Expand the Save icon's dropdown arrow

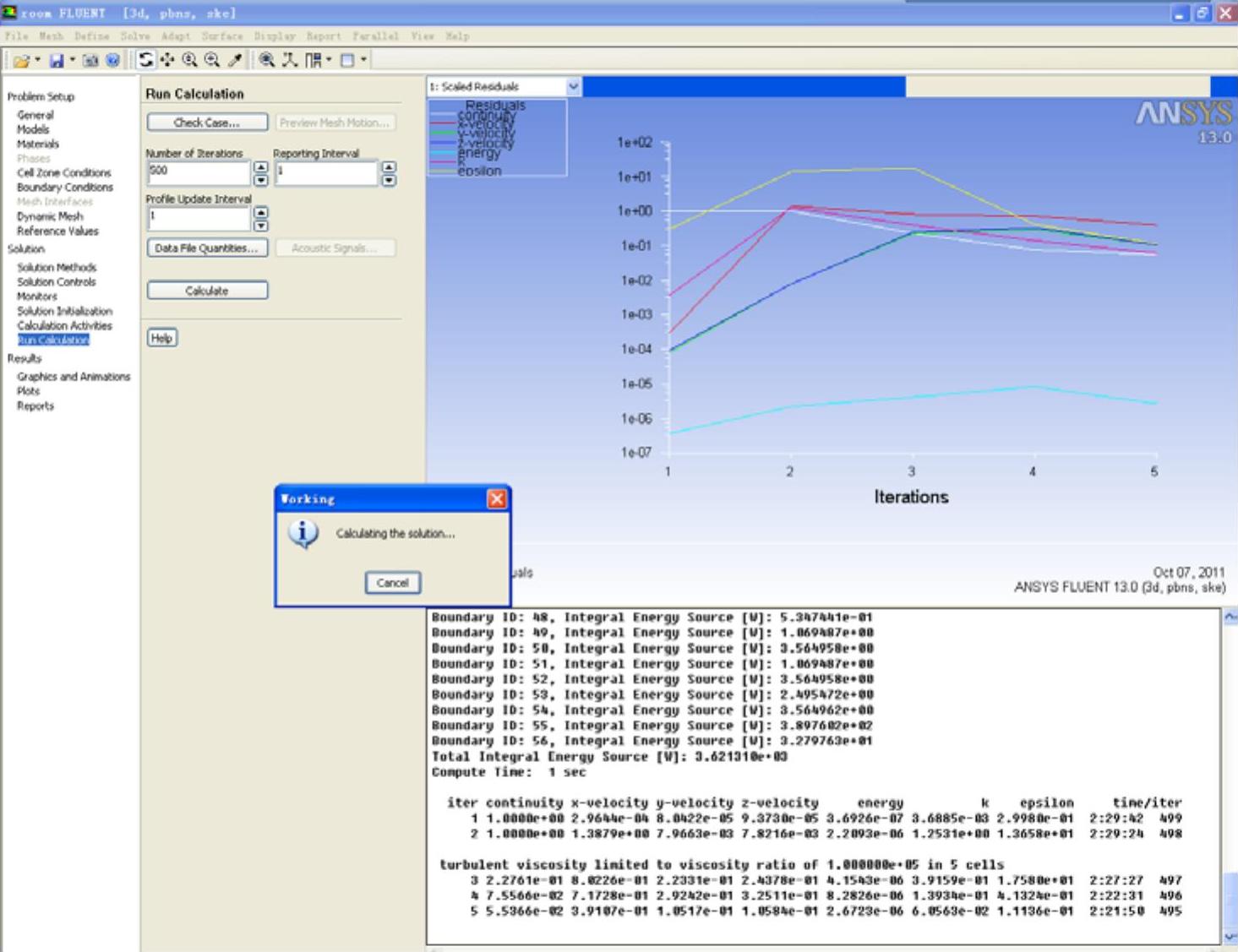pyautogui.click(x=72, y=60)
